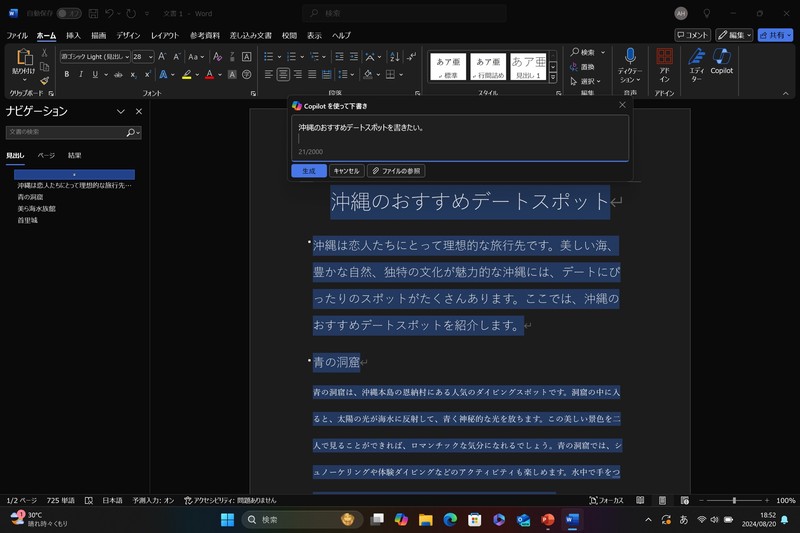
Task: Clear all formatting icon
Action: pyautogui.click(x=217, y=57)
